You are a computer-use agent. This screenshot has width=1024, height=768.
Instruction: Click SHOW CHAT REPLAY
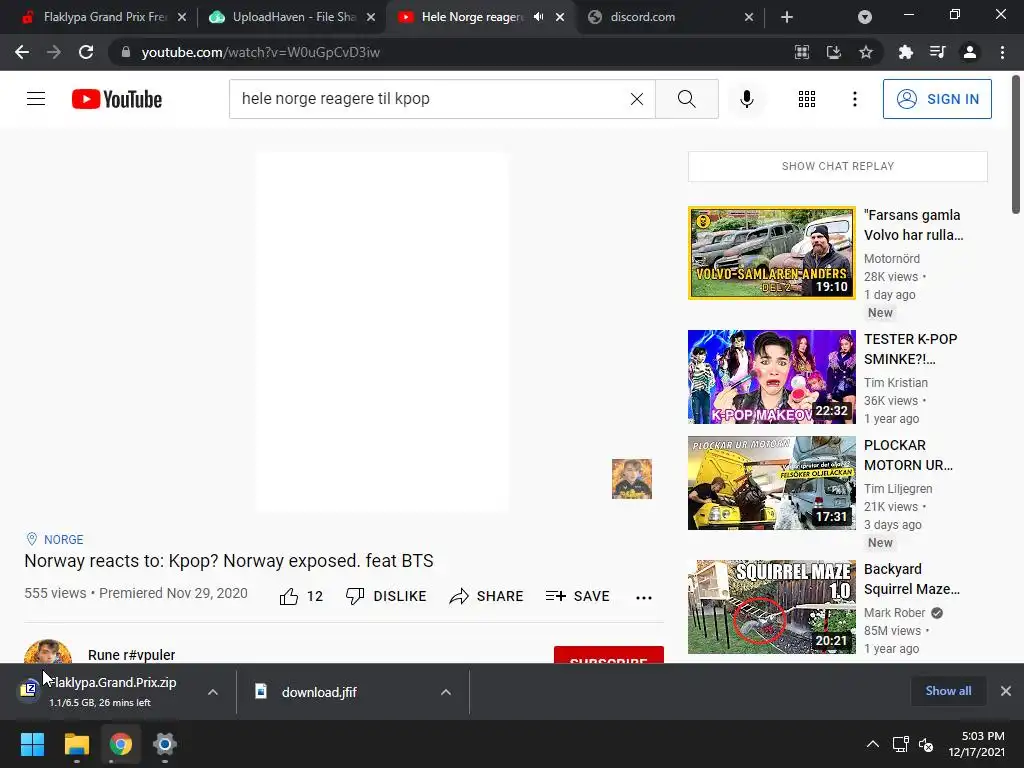[837, 166]
